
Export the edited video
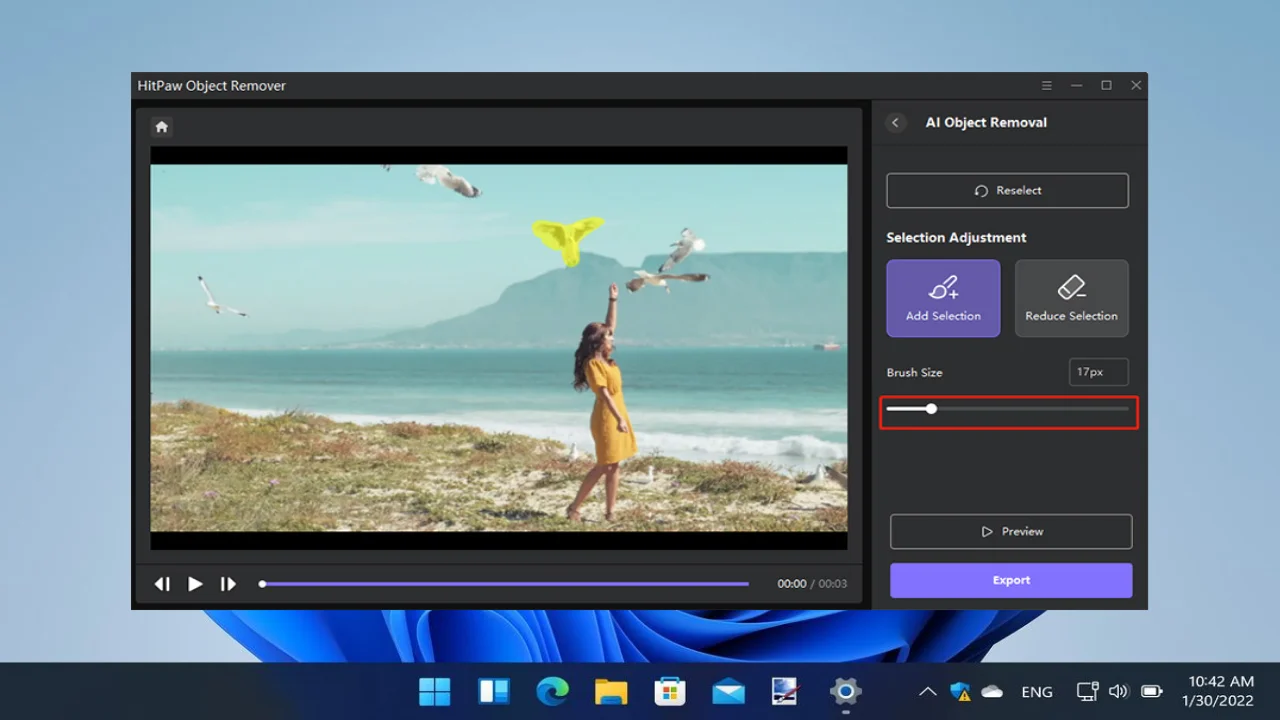tap(1011, 580)
